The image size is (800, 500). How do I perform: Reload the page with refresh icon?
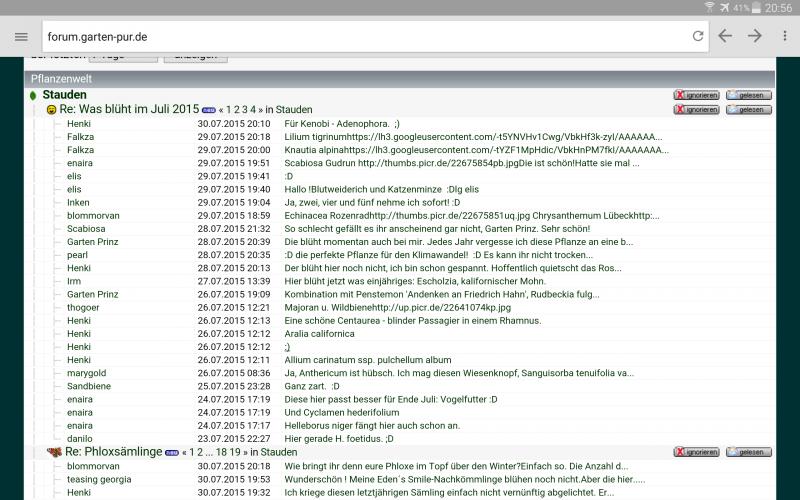(697, 36)
